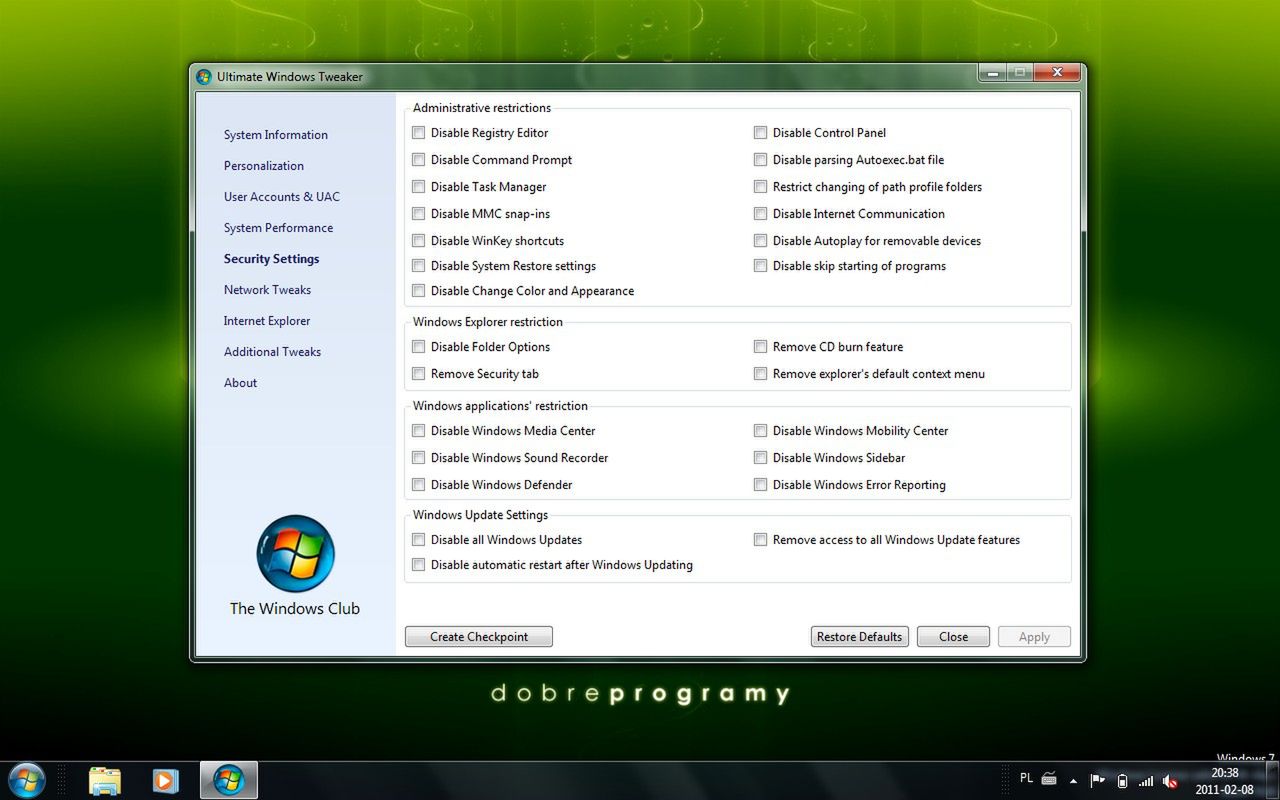Unmute the volume via the tray speaker icon
The width and height of the screenshot is (1280, 800).
click(x=1170, y=781)
